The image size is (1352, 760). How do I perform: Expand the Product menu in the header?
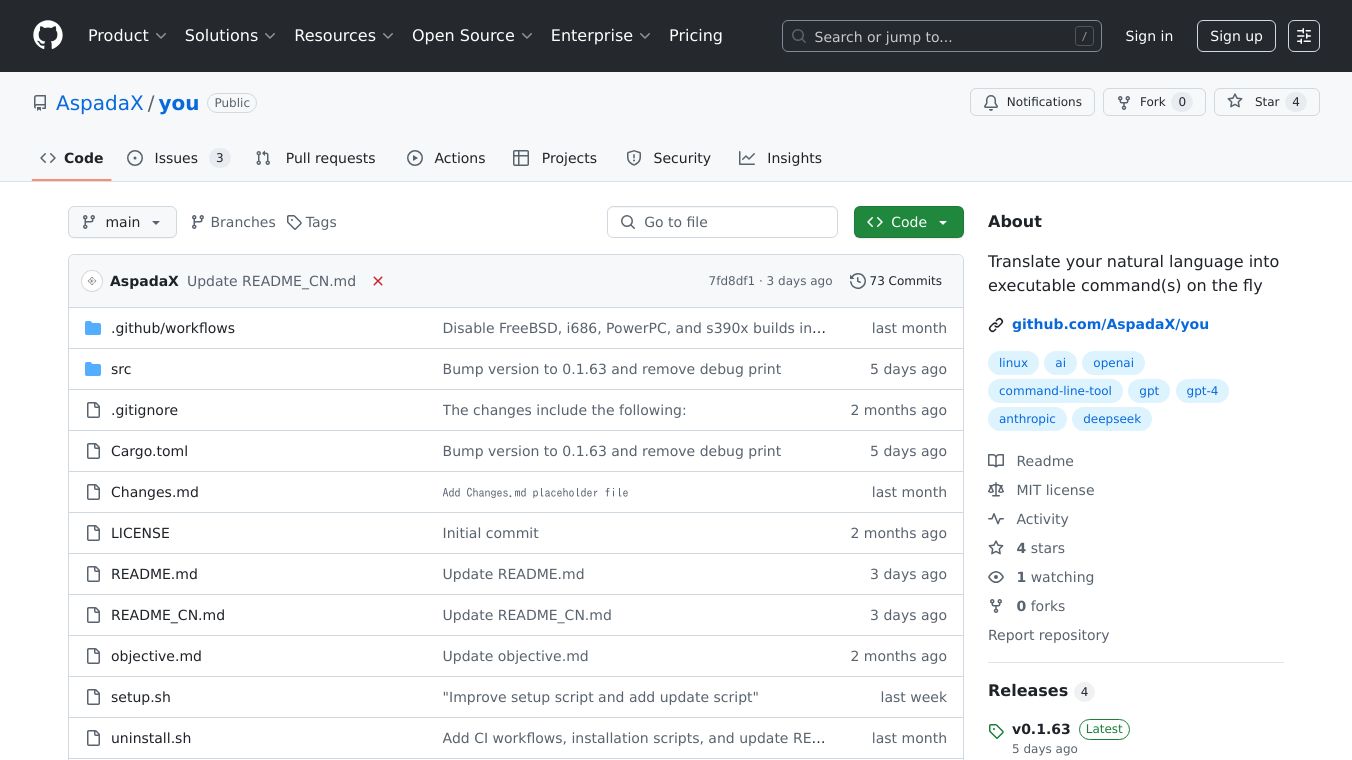point(127,36)
